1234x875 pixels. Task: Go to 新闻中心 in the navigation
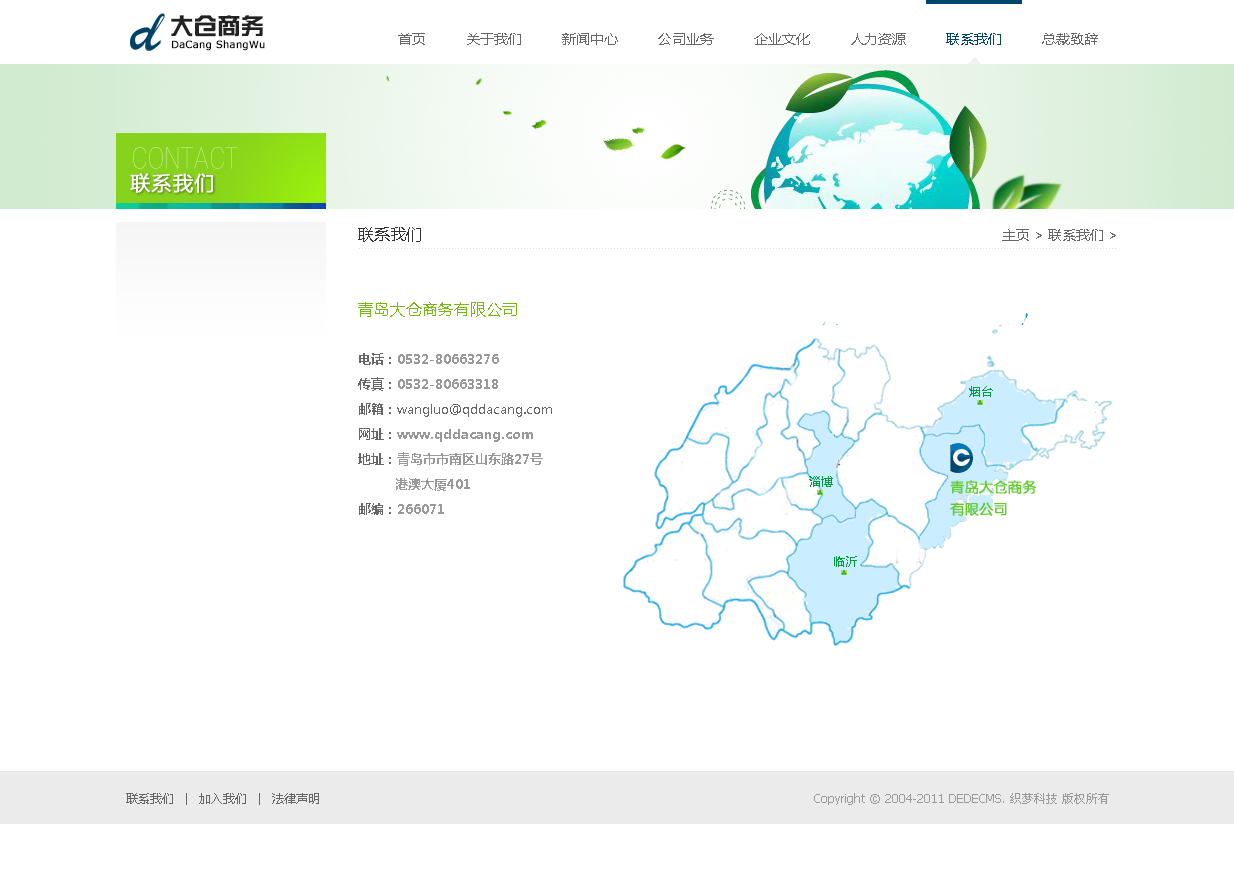(x=589, y=40)
